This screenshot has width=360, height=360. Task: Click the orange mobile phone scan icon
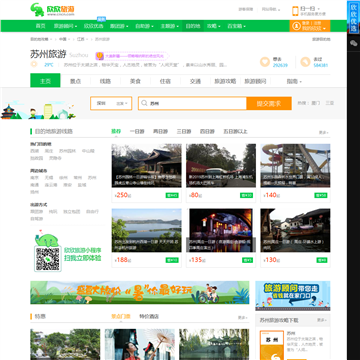295,11
